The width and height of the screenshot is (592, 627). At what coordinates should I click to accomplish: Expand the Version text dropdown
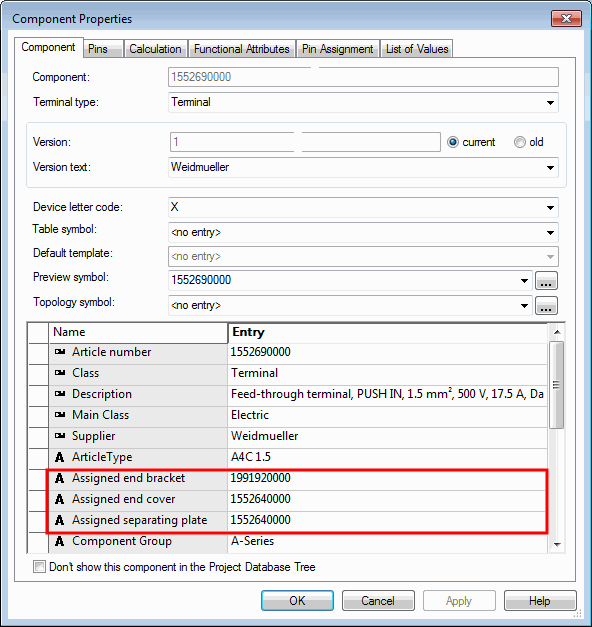coord(550,168)
